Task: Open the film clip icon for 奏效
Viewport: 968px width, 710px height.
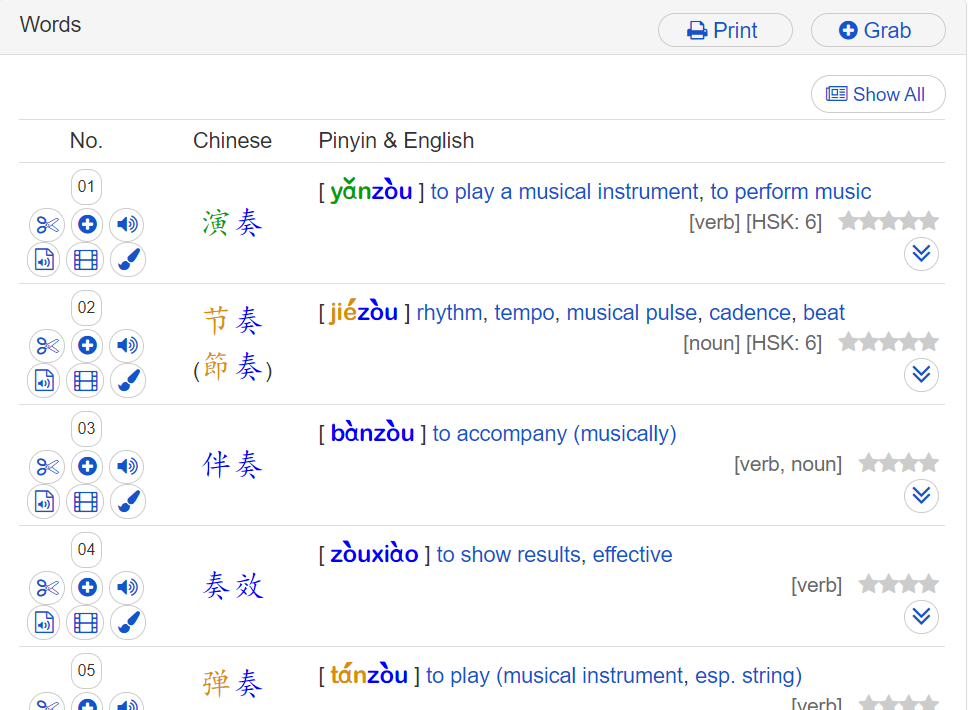Action: coord(86,623)
